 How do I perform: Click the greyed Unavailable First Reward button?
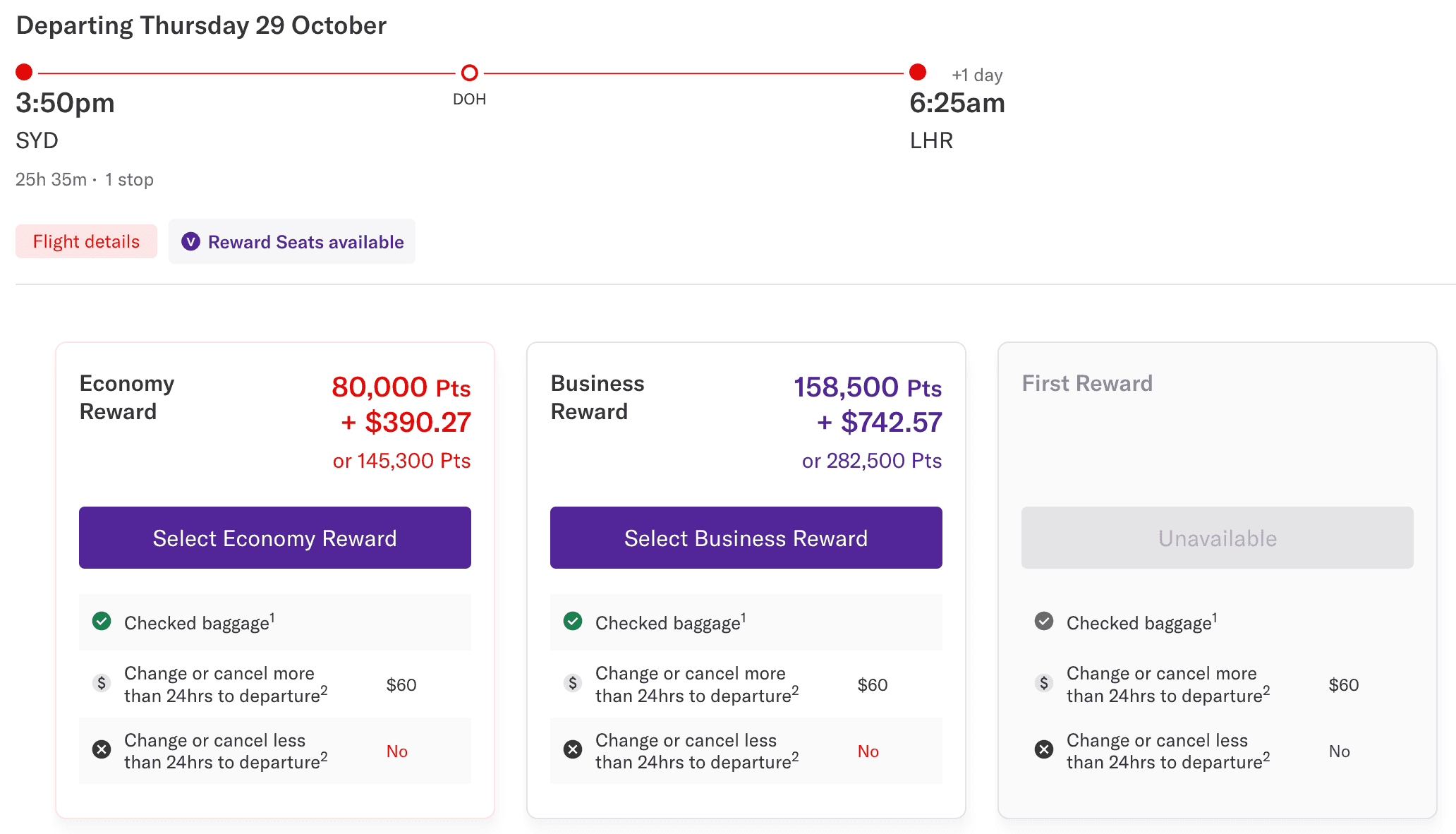tap(1216, 538)
